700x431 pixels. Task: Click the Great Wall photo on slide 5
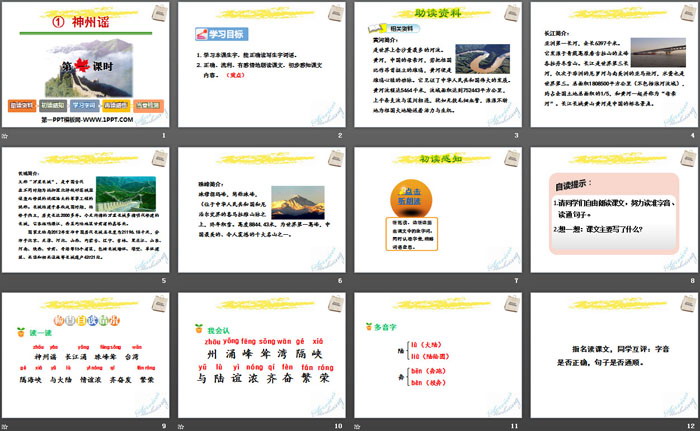tap(126, 194)
